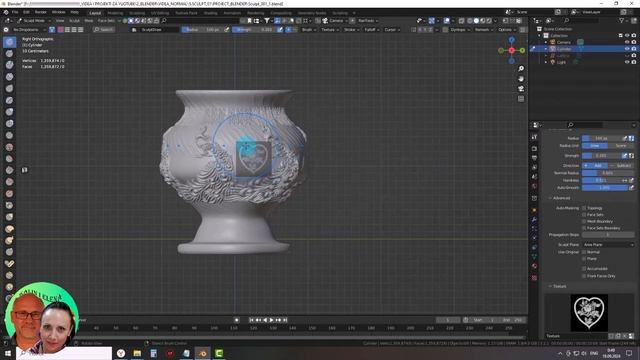Expand the Camera item in outliner
The height and width of the screenshot is (360, 640).
[546, 42]
